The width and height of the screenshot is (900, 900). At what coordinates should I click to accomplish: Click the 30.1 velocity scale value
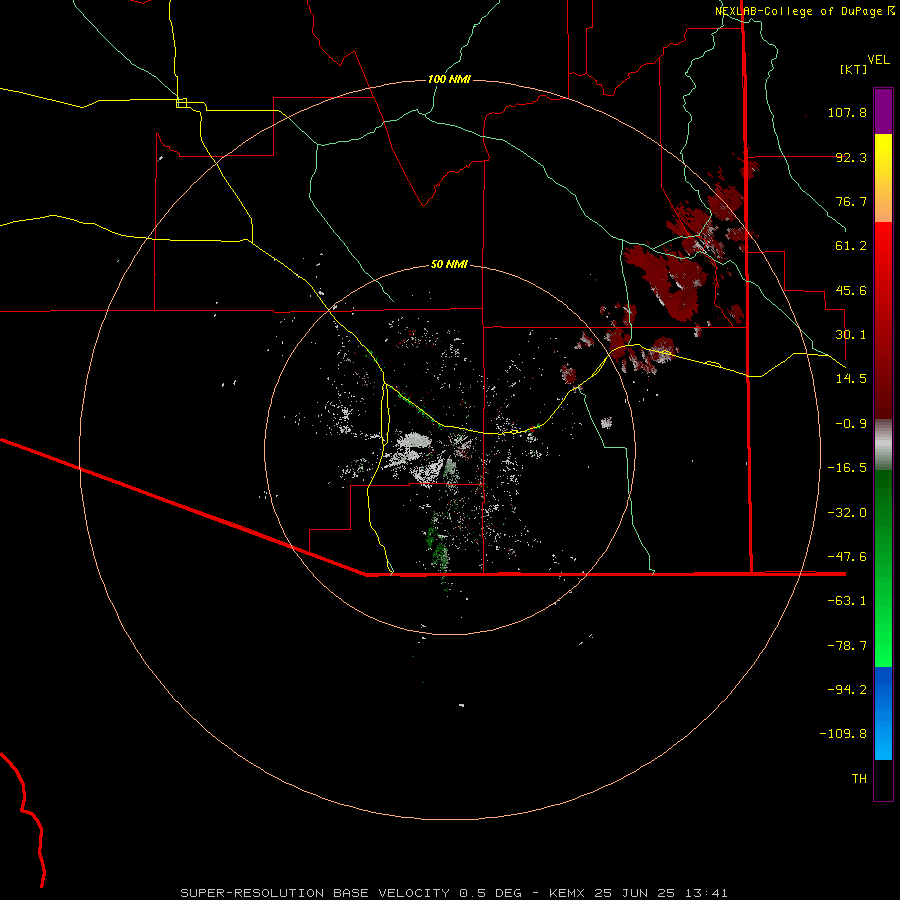coord(851,335)
